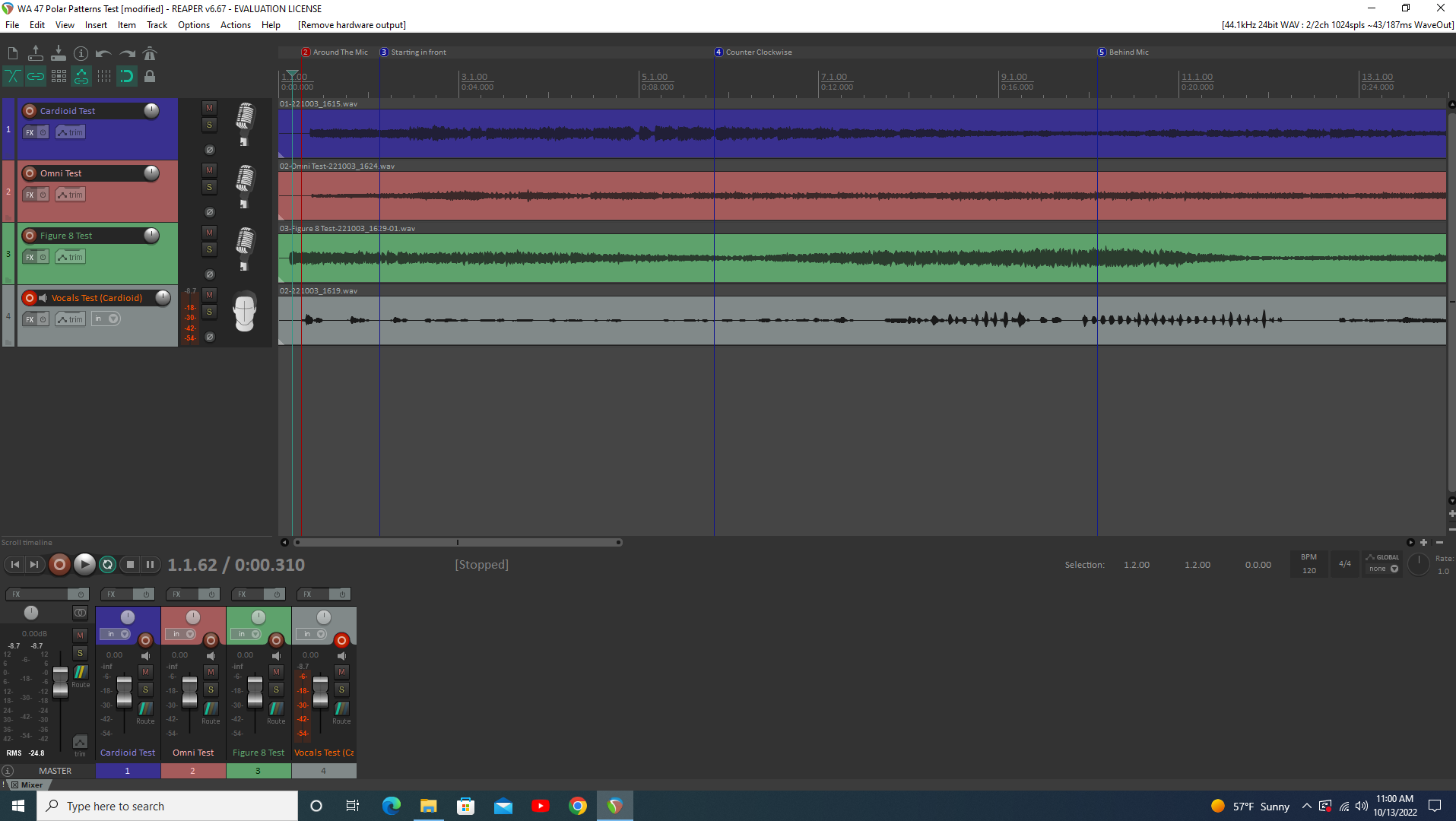This screenshot has height=821, width=1456.
Task: Open the Insert menu
Action: pyautogui.click(x=96, y=25)
